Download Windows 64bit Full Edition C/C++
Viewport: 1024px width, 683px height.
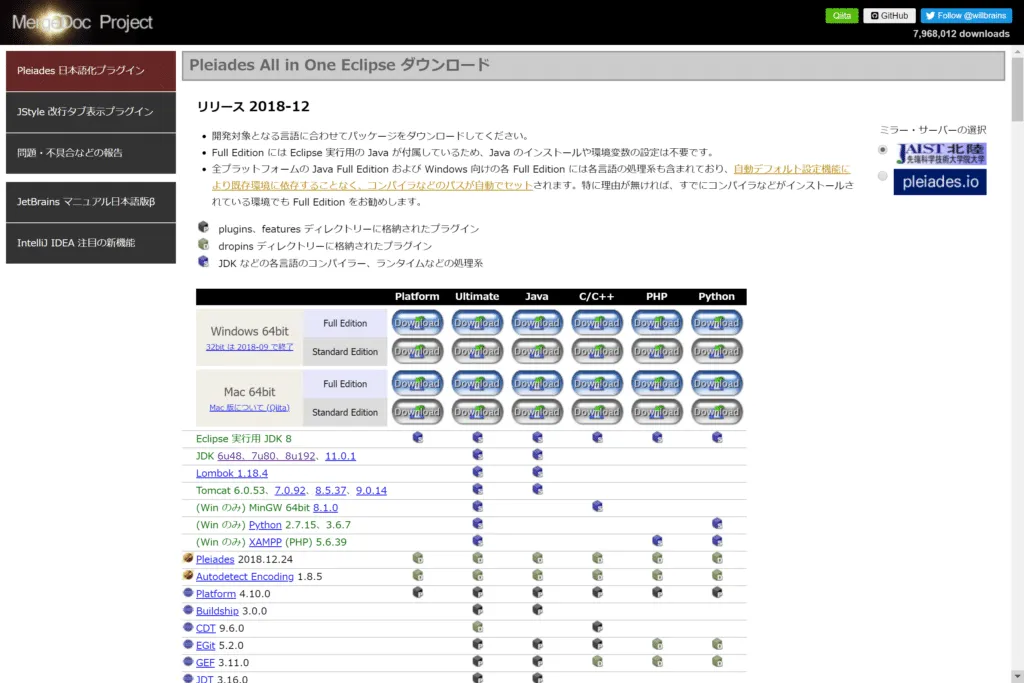click(597, 323)
